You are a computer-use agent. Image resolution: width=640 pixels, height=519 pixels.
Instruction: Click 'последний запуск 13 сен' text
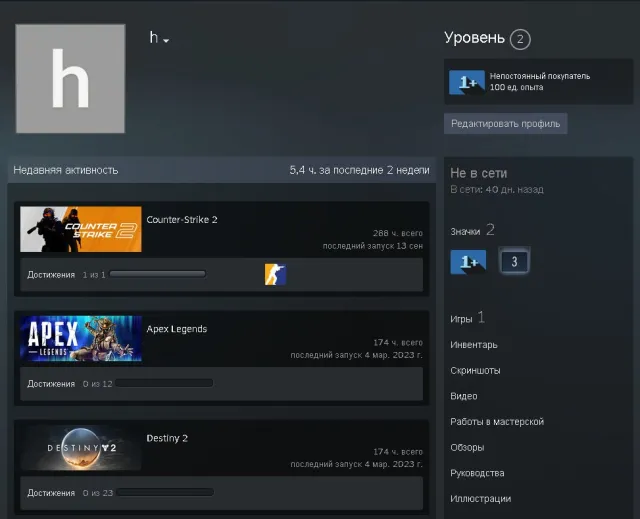tap(373, 246)
